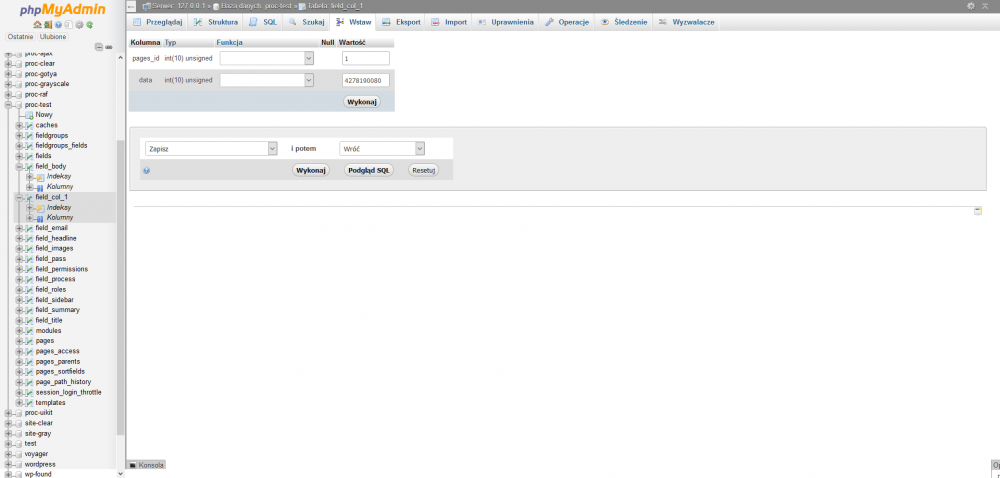Switch to the Przeglądaj tab
This screenshot has width=1000, height=478.
click(x=158, y=22)
